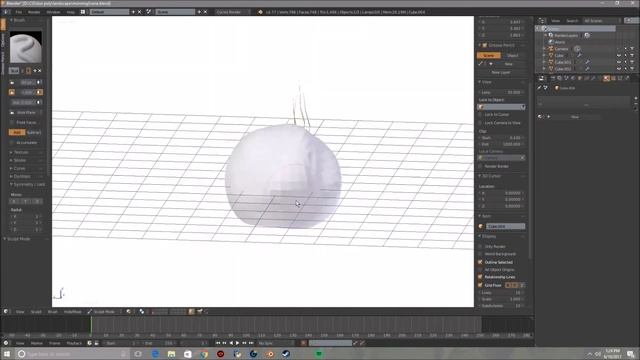Open Steam from the taskbar
This screenshot has height=360, width=640.
coord(286,353)
